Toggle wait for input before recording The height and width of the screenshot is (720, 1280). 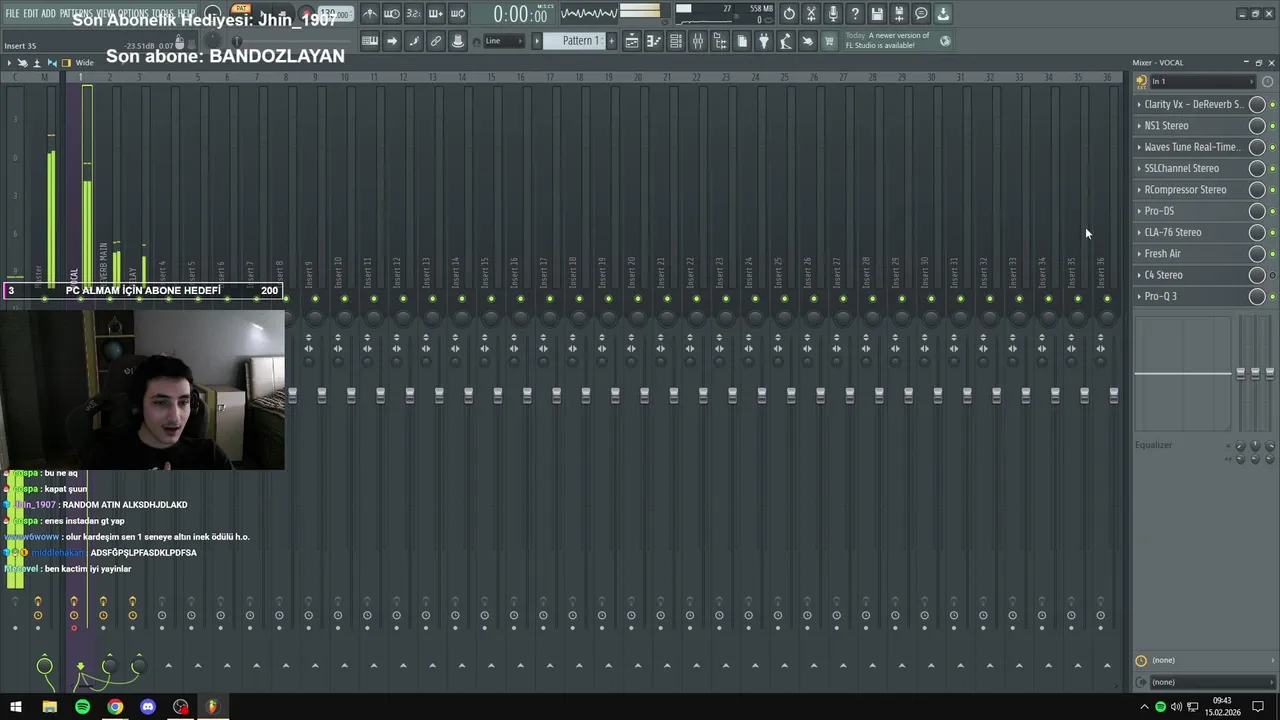pos(392,14)
